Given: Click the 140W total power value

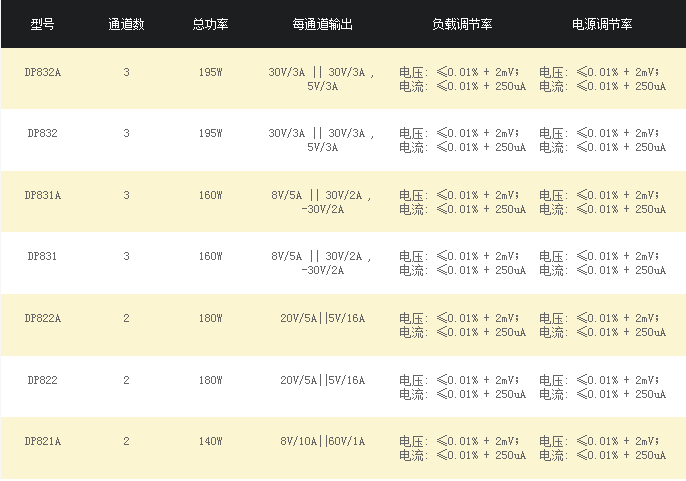Looking at the screenshot, I should [x=210, y=441].
